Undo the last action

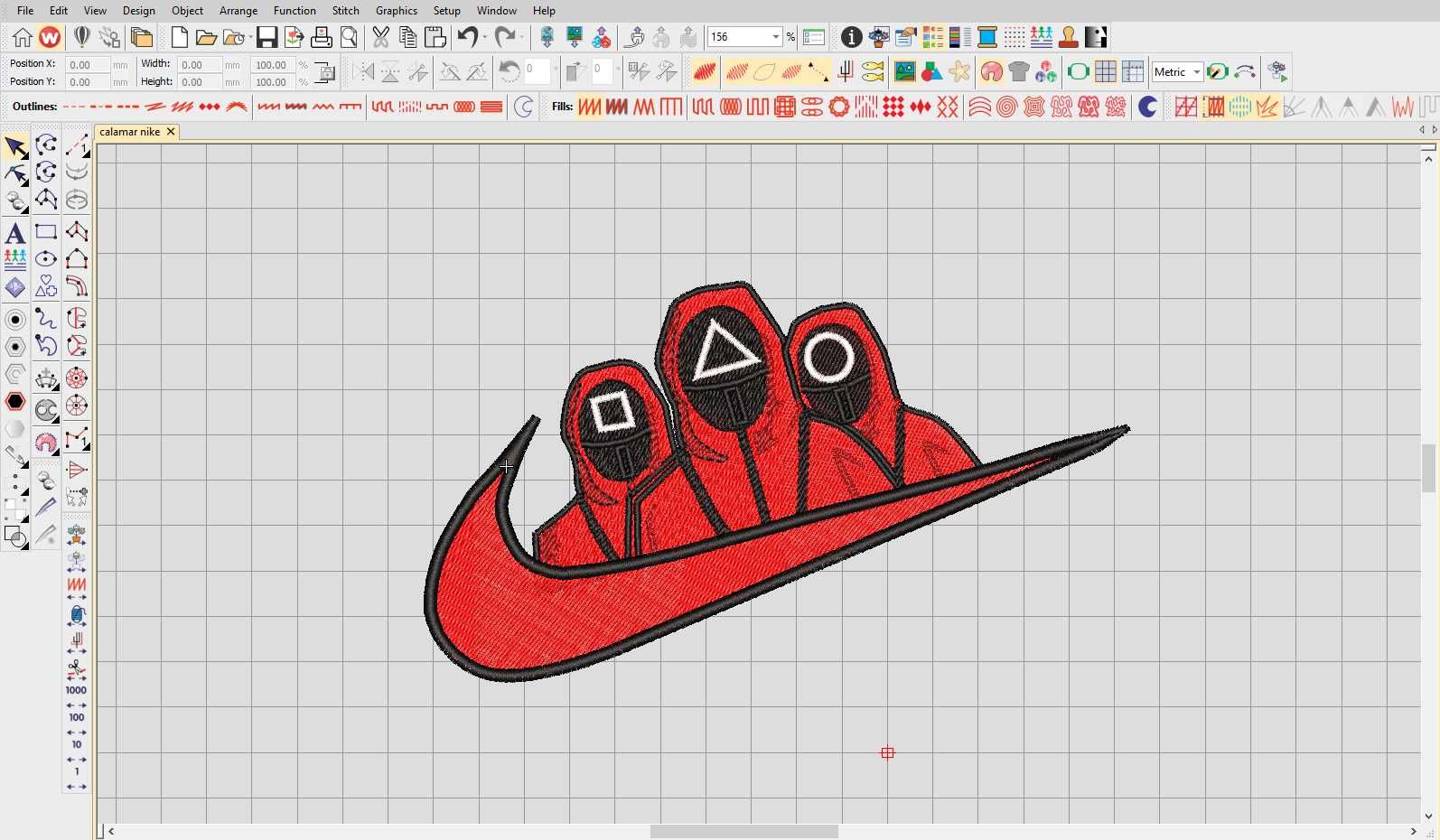467,37
